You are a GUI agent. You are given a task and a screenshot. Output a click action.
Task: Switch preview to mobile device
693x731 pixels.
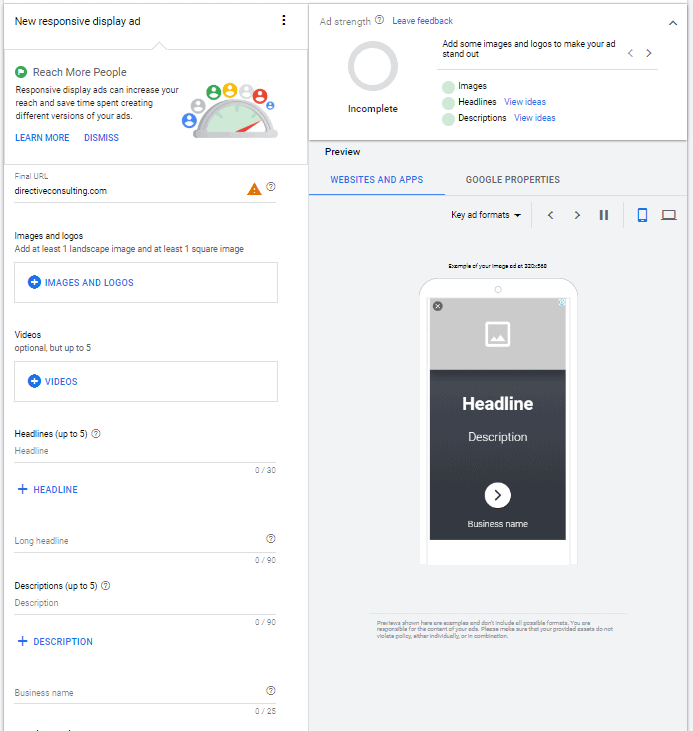642,215
